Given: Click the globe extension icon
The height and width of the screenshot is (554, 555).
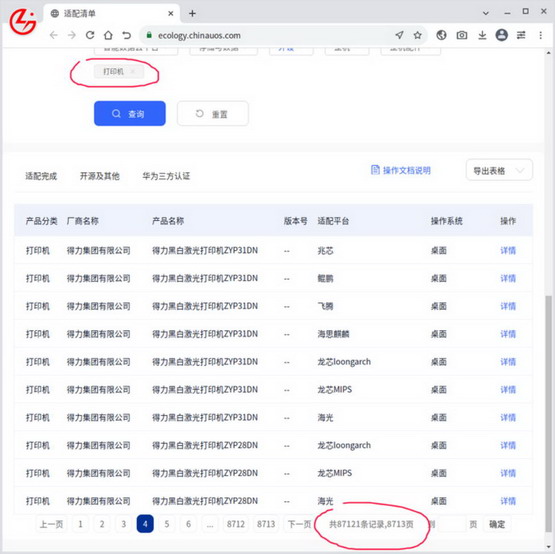Looking at the screenshot, I should pyautogui.click(x=441, y=35).
